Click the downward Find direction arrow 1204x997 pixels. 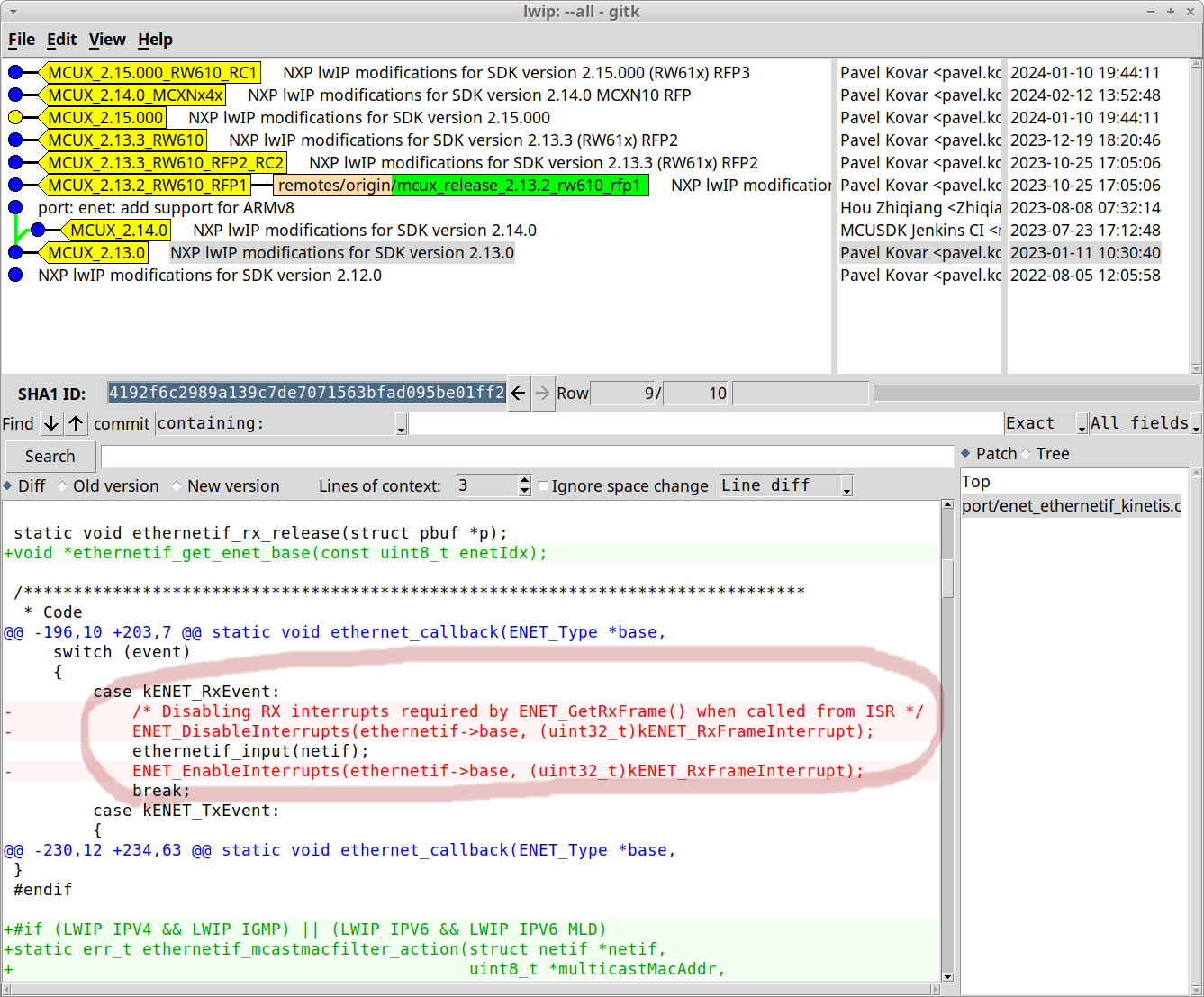(50, 423)
